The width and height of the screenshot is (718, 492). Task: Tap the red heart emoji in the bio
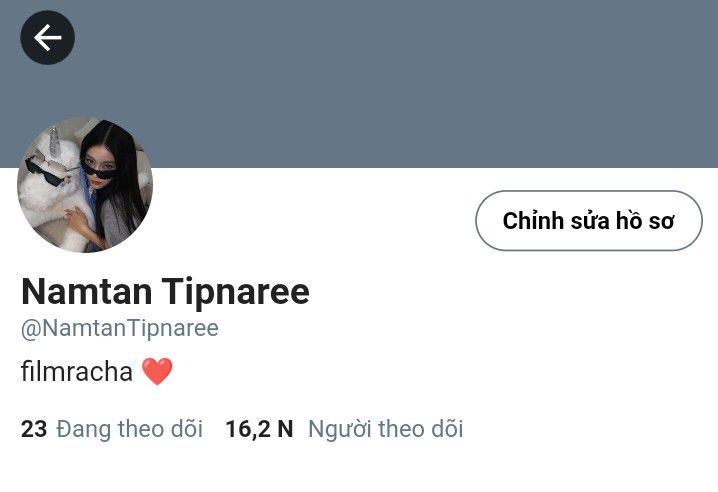click(x=157, y=372)
